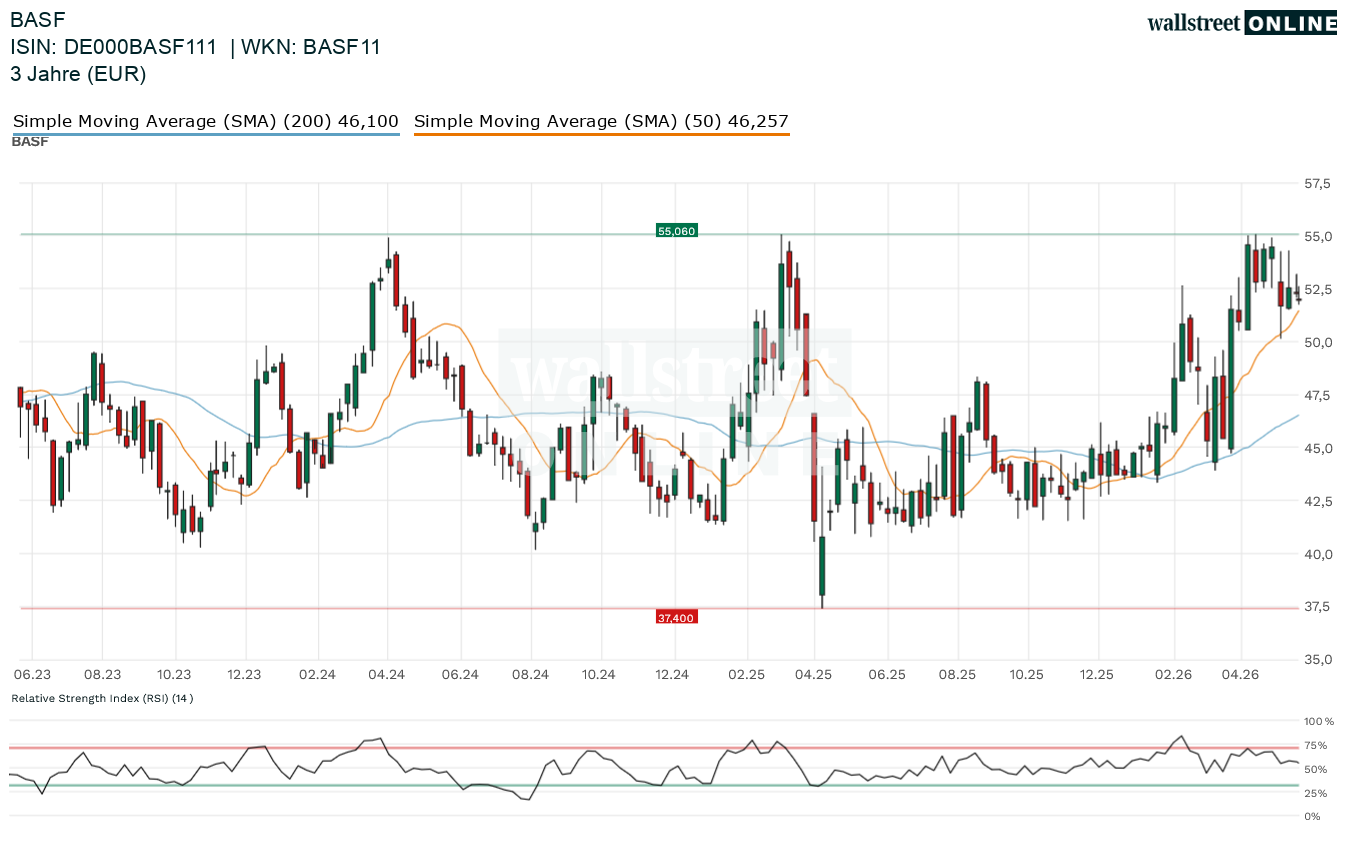Viewport: 1349px width, 843px height.
Task: Click the 06.25 date axis label
Action: coord(886,675)
